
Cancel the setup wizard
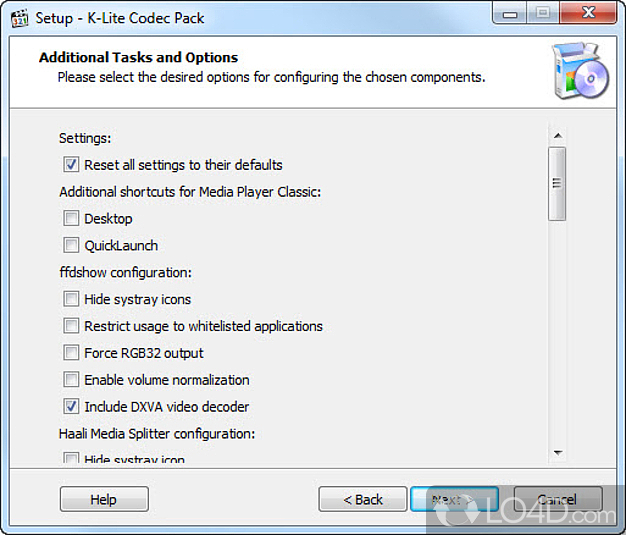[x=557, y=499]
